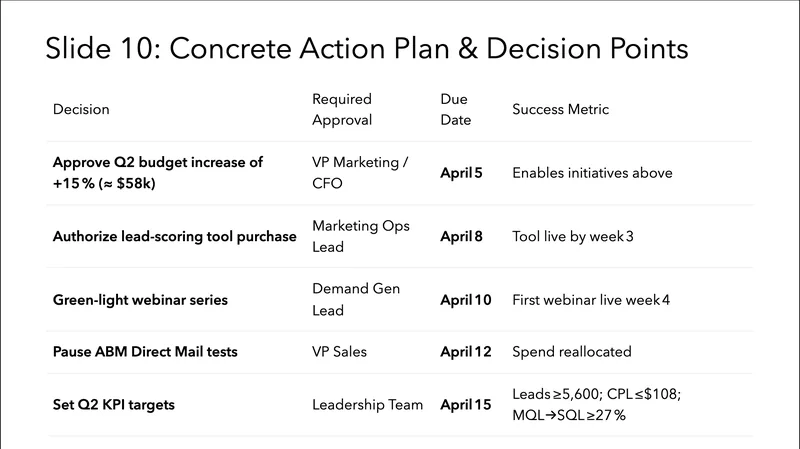This screenshot has height=449, width=800.
Task: Select 'Approve Q2 budget increase' decision cell
Action: [x=158, y=173]
